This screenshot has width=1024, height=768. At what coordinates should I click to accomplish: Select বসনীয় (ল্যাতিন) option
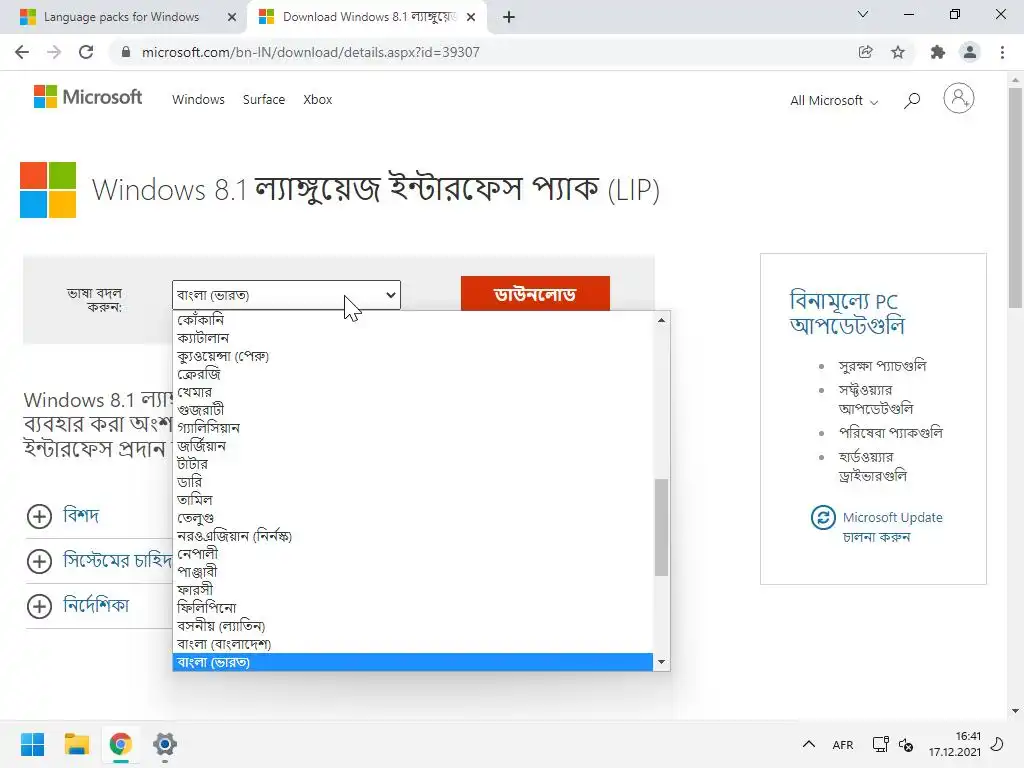[x=413, y=626]
